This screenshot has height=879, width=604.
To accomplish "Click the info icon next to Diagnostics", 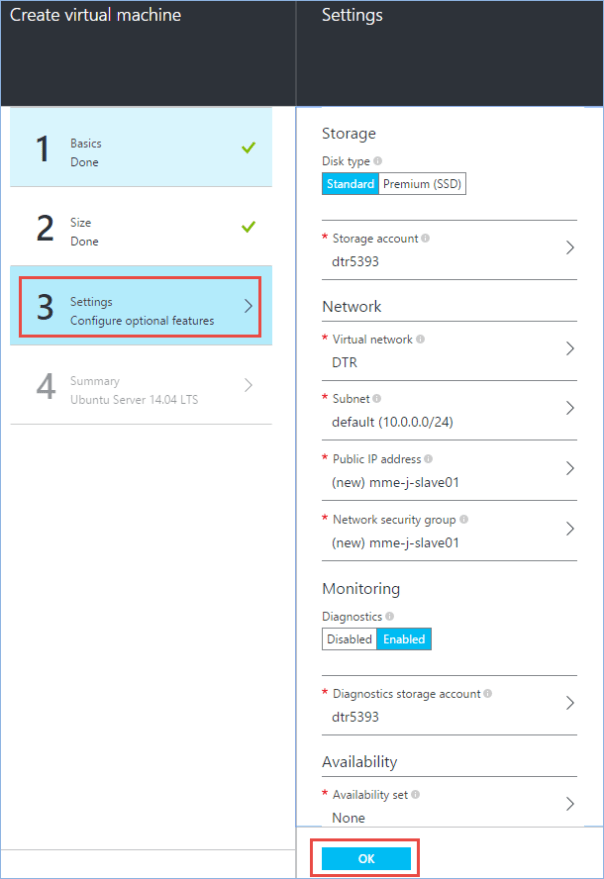I will (390, 617).
